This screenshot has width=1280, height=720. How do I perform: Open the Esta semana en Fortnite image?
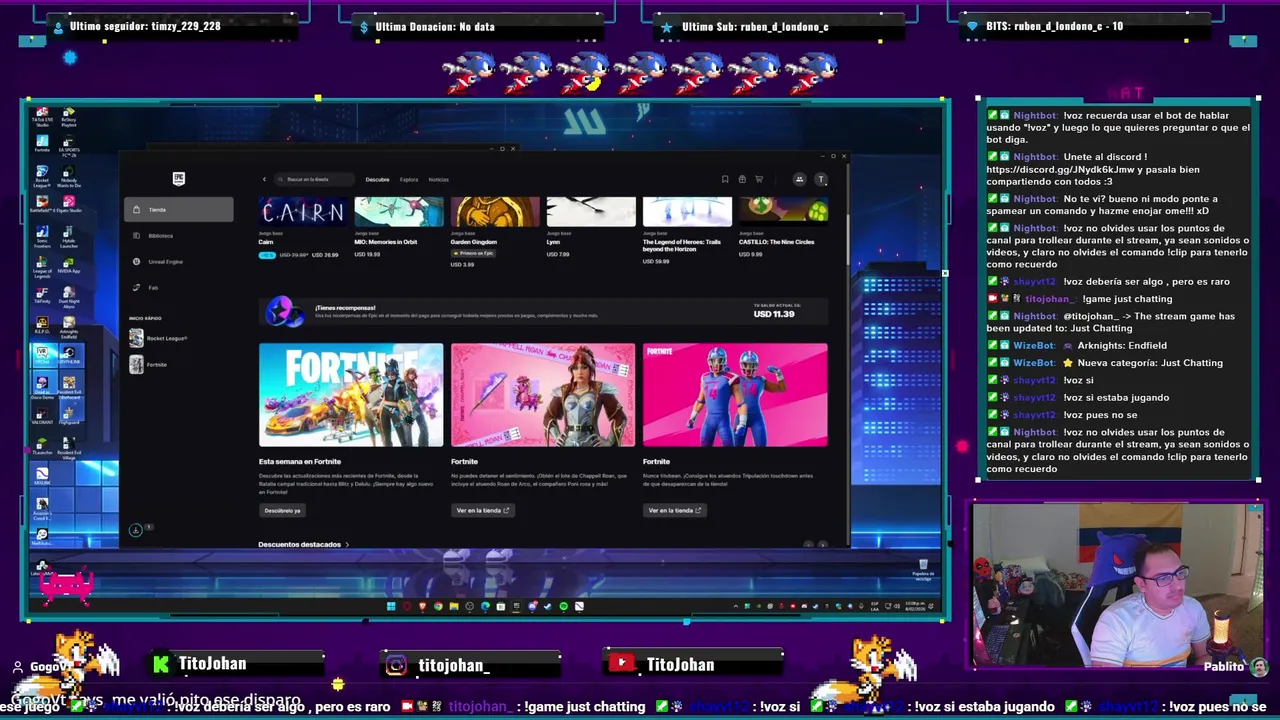(351, 395)
